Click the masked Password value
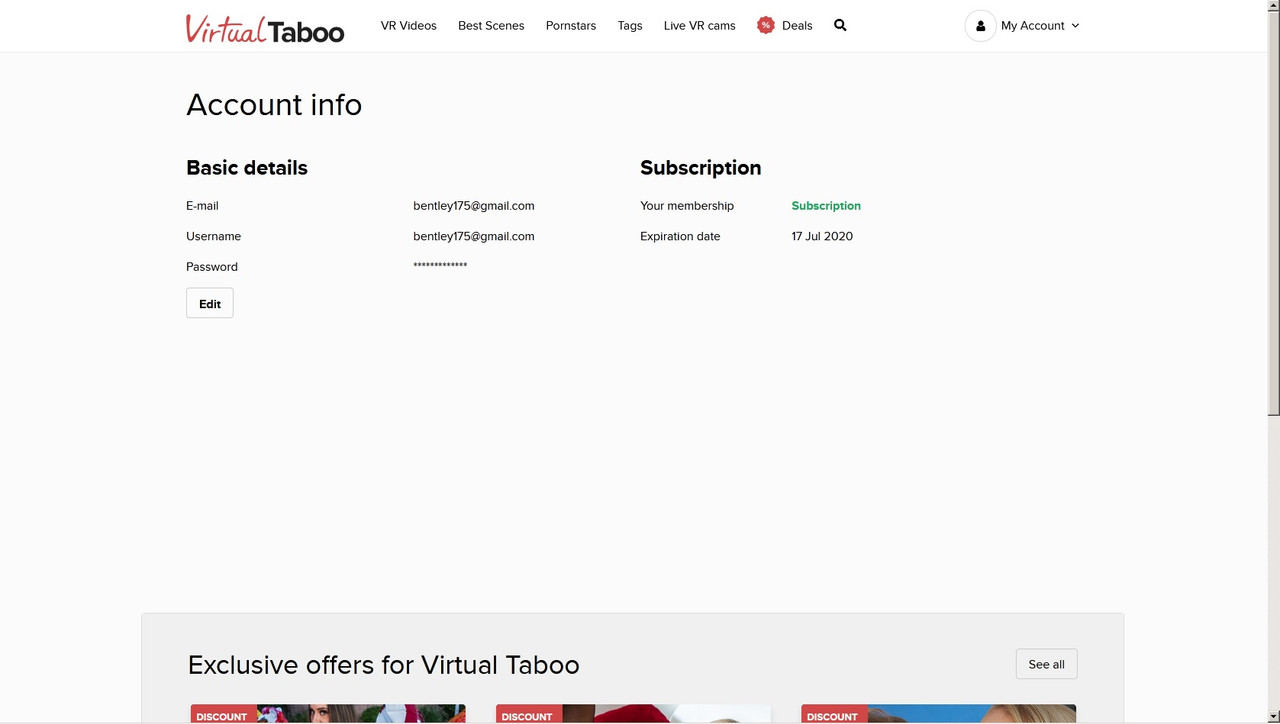 pyautogui.click(x=440, y=266)
